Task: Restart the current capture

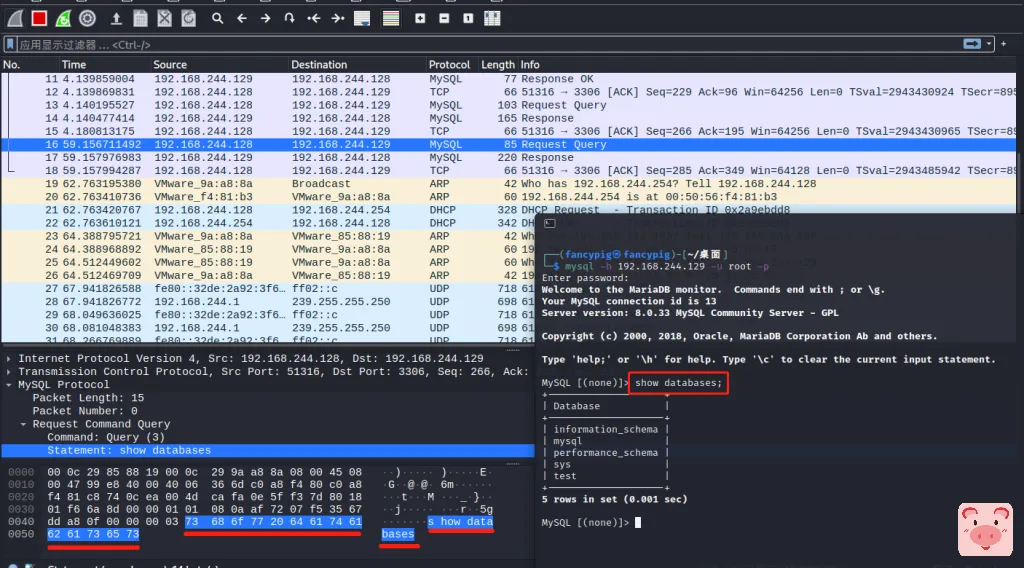Action: [63, 18]
